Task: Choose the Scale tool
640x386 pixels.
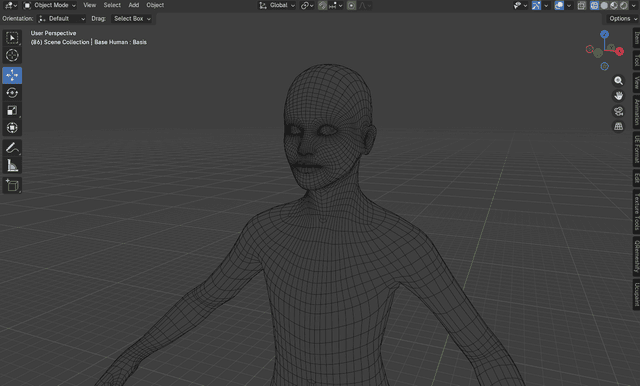Action: coord(12,111)
